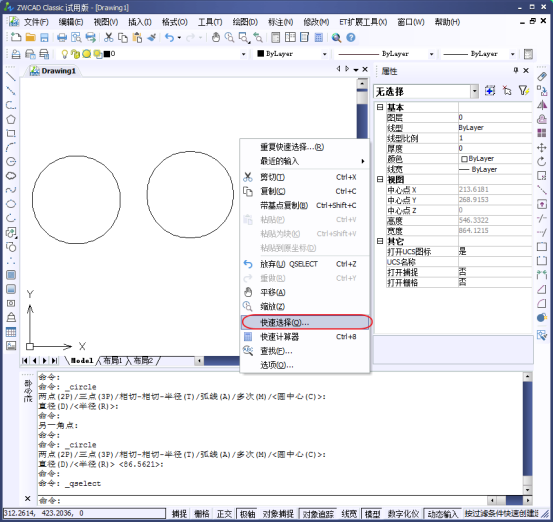The image size is (554, 523).
Task: Open the 绘图(D) menu
Action: 245,22
